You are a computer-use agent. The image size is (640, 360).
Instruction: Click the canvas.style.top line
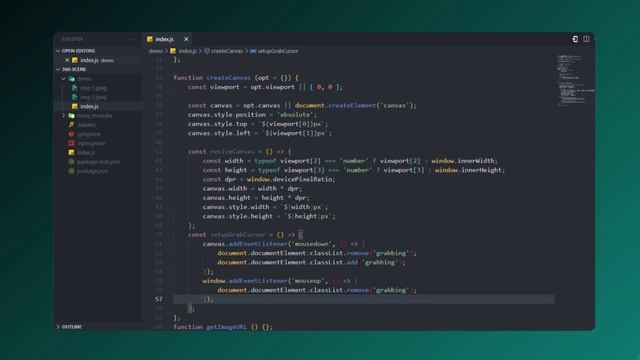[258, 124]
